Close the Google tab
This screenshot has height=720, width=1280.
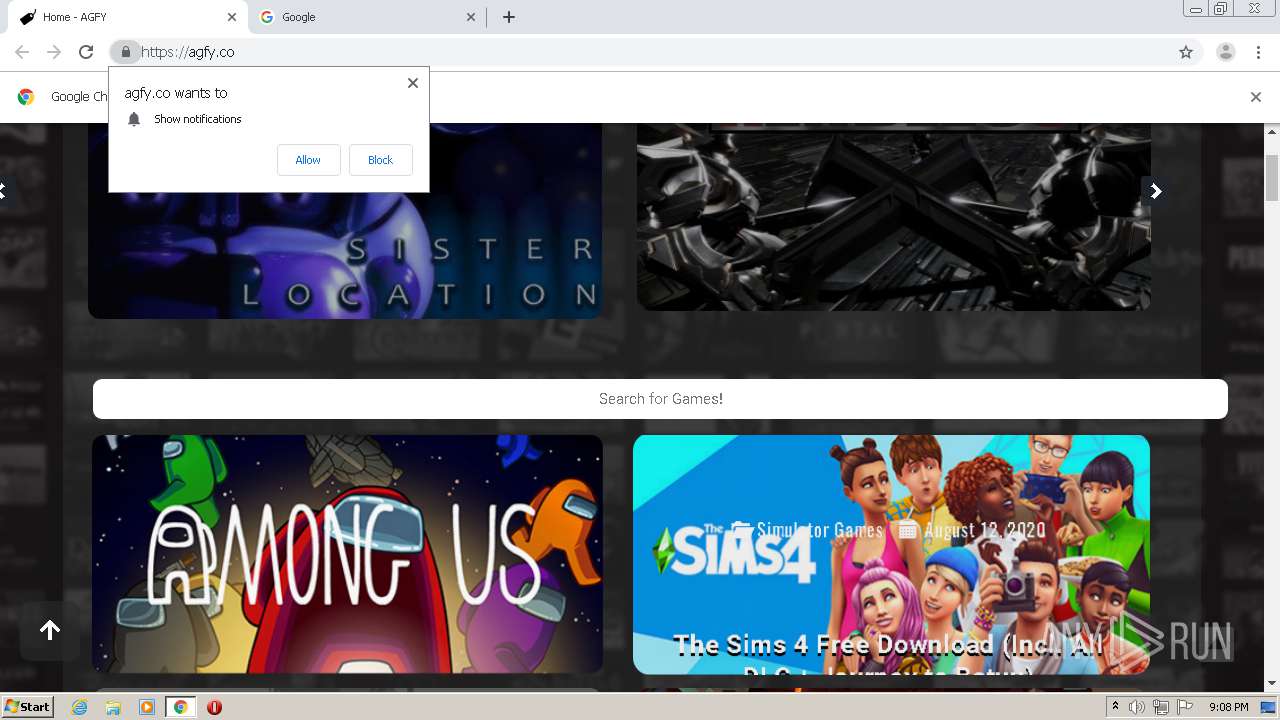(472, 17)
